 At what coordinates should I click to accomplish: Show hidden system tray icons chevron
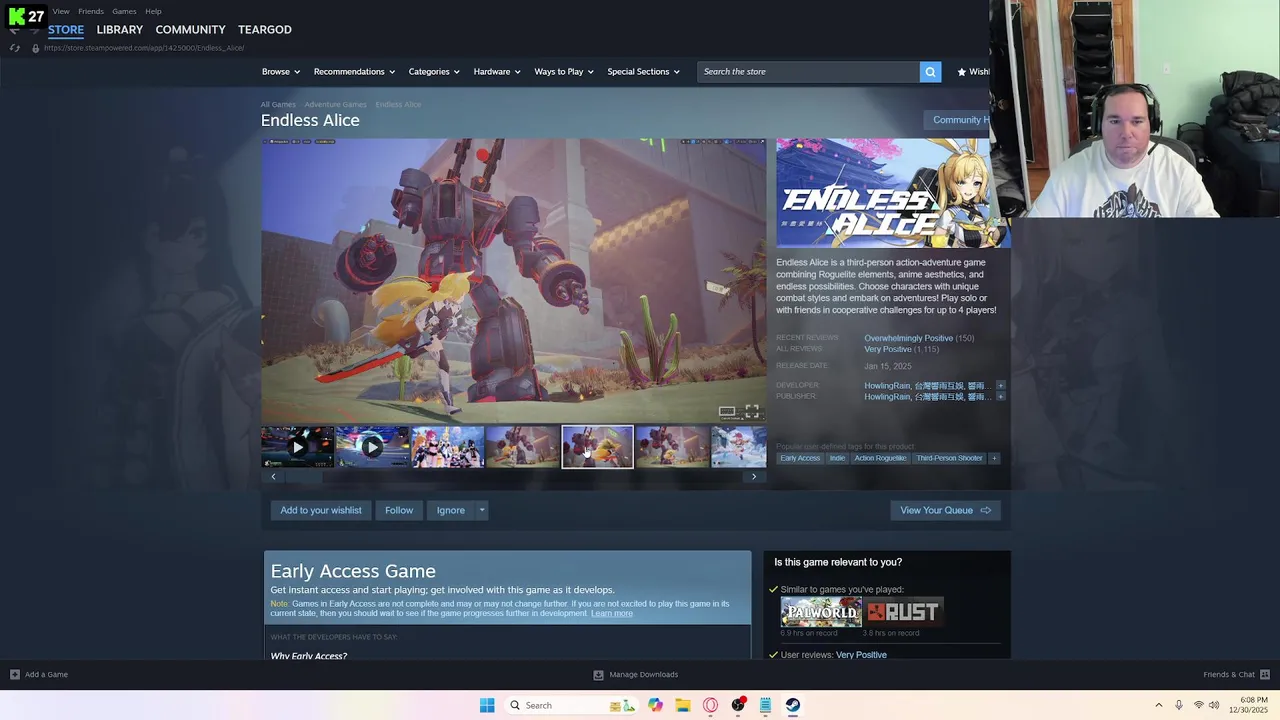(1159, 705)
